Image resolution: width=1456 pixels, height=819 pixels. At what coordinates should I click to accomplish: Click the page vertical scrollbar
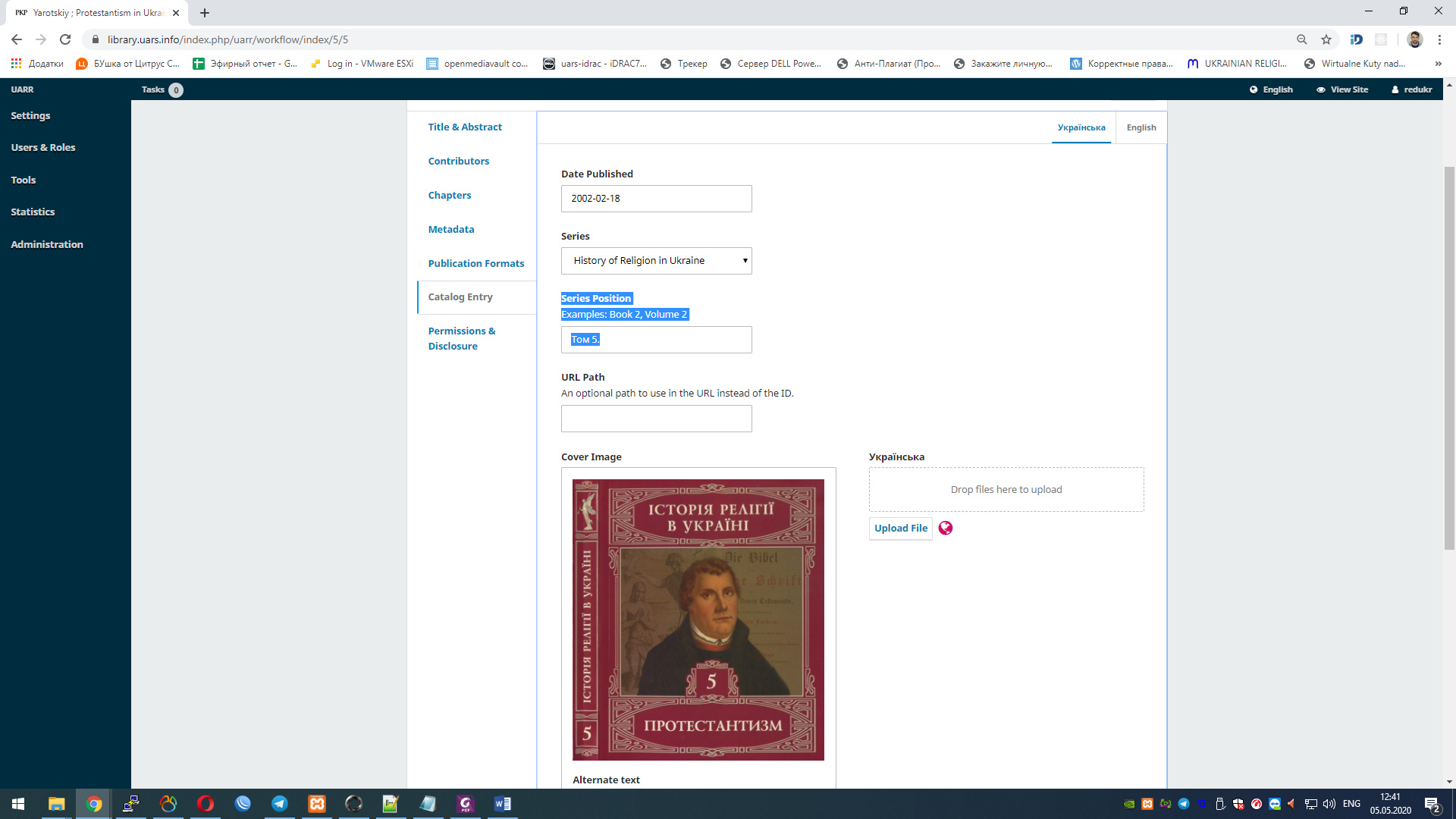[1449, 356]
